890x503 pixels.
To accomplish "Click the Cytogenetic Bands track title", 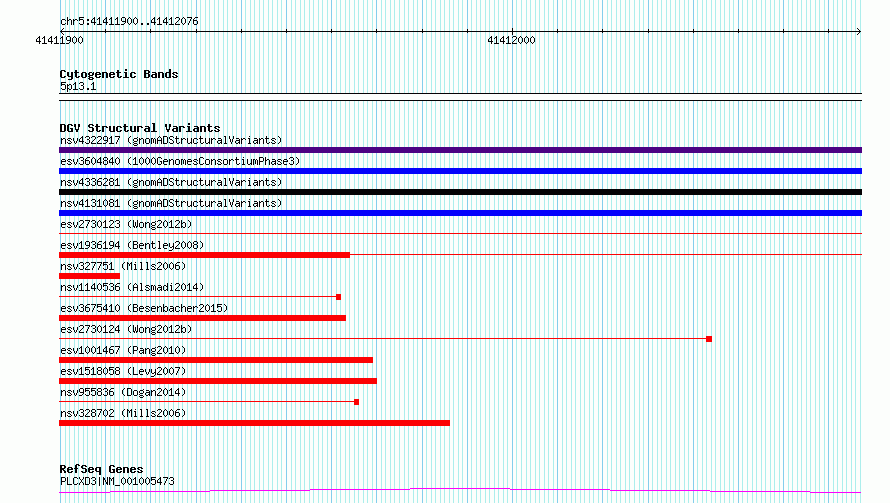I will (119, 74).
